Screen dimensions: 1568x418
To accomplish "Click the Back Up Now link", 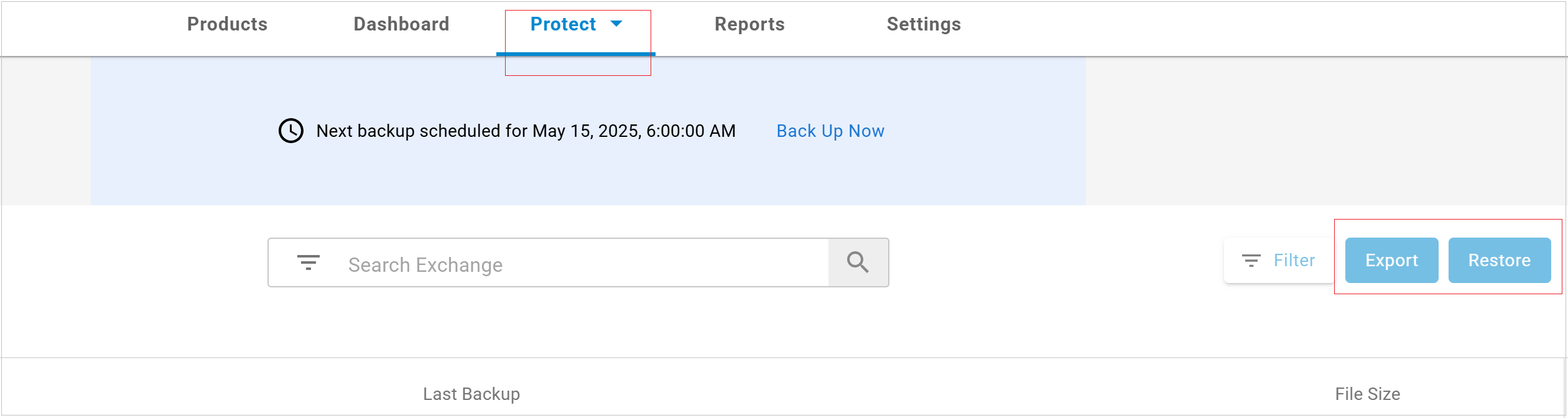I will point(830,131).
